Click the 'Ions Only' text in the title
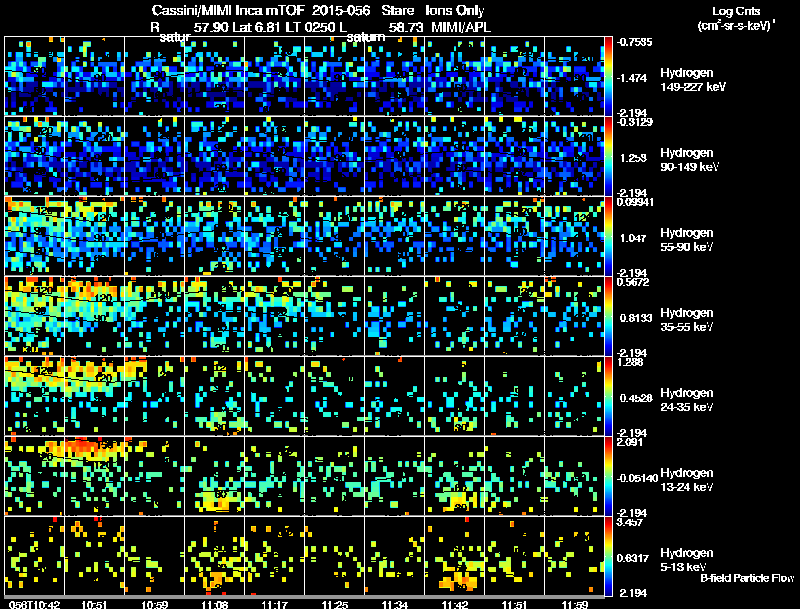 [x=455, y=11]
